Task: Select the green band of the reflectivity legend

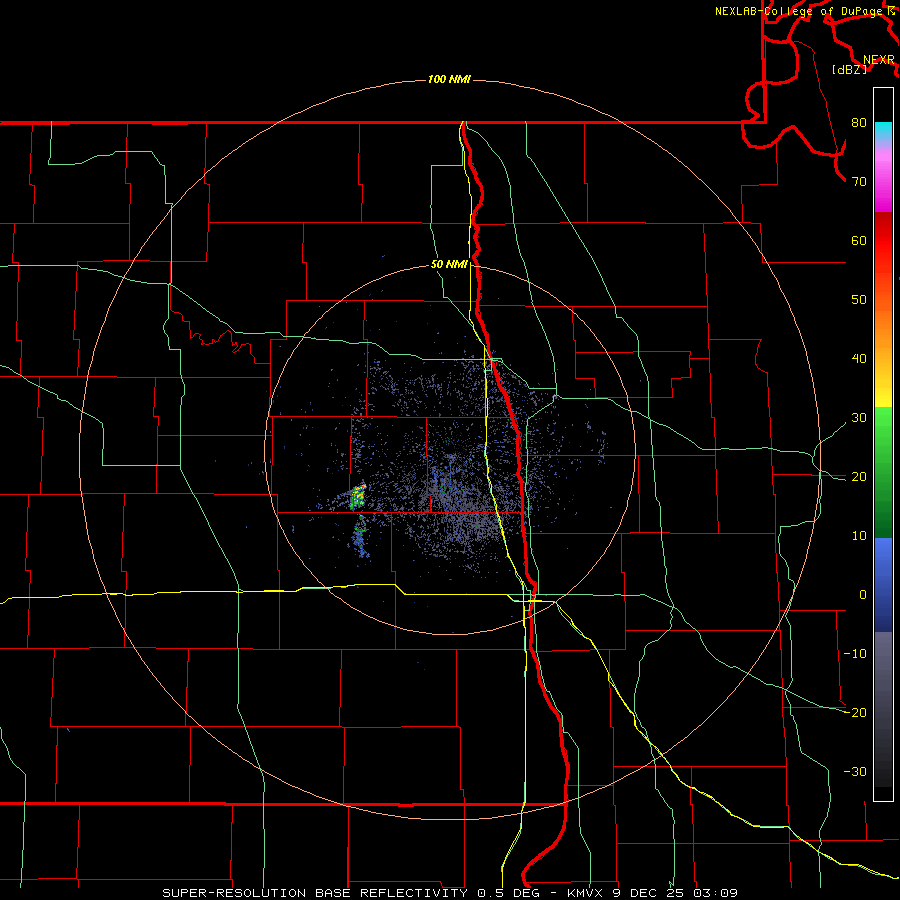Action: [x=883, y=472]
